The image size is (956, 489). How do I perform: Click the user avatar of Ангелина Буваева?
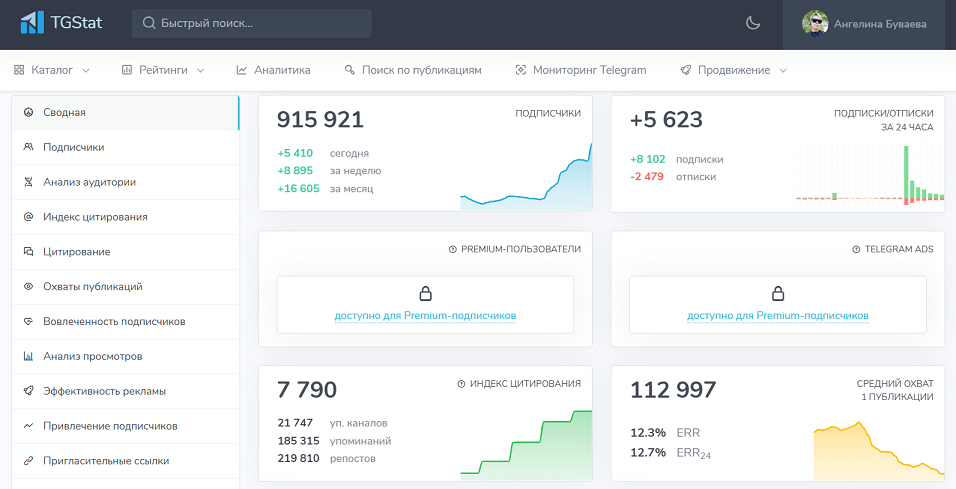coord(815,23)
